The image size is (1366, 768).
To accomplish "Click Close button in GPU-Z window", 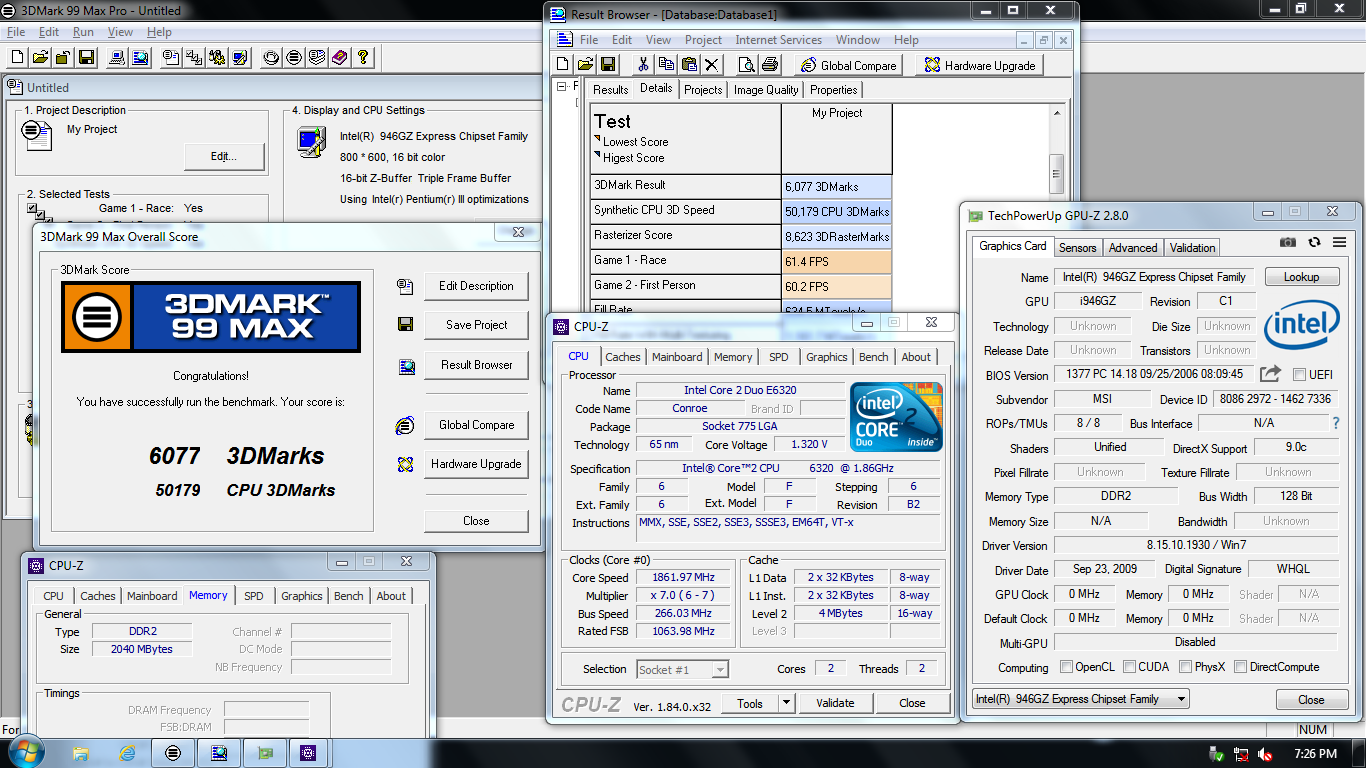I will click(x=1311, y=700).
